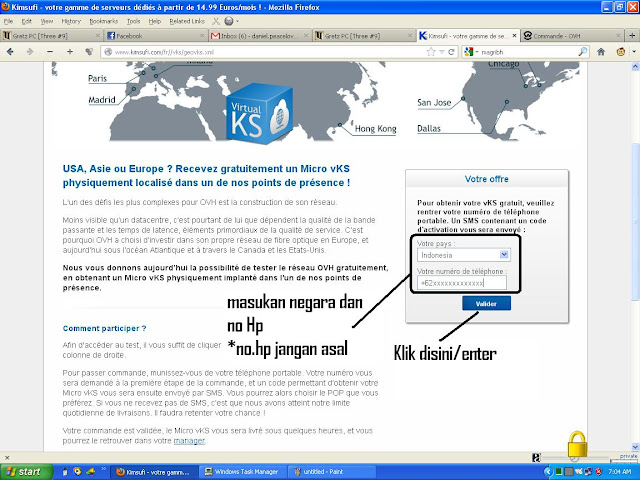Open the Votre pays dropdown showing Indonesia
Image resolution: width=640 pixels, height=480 pixels.
coord(464,255)
